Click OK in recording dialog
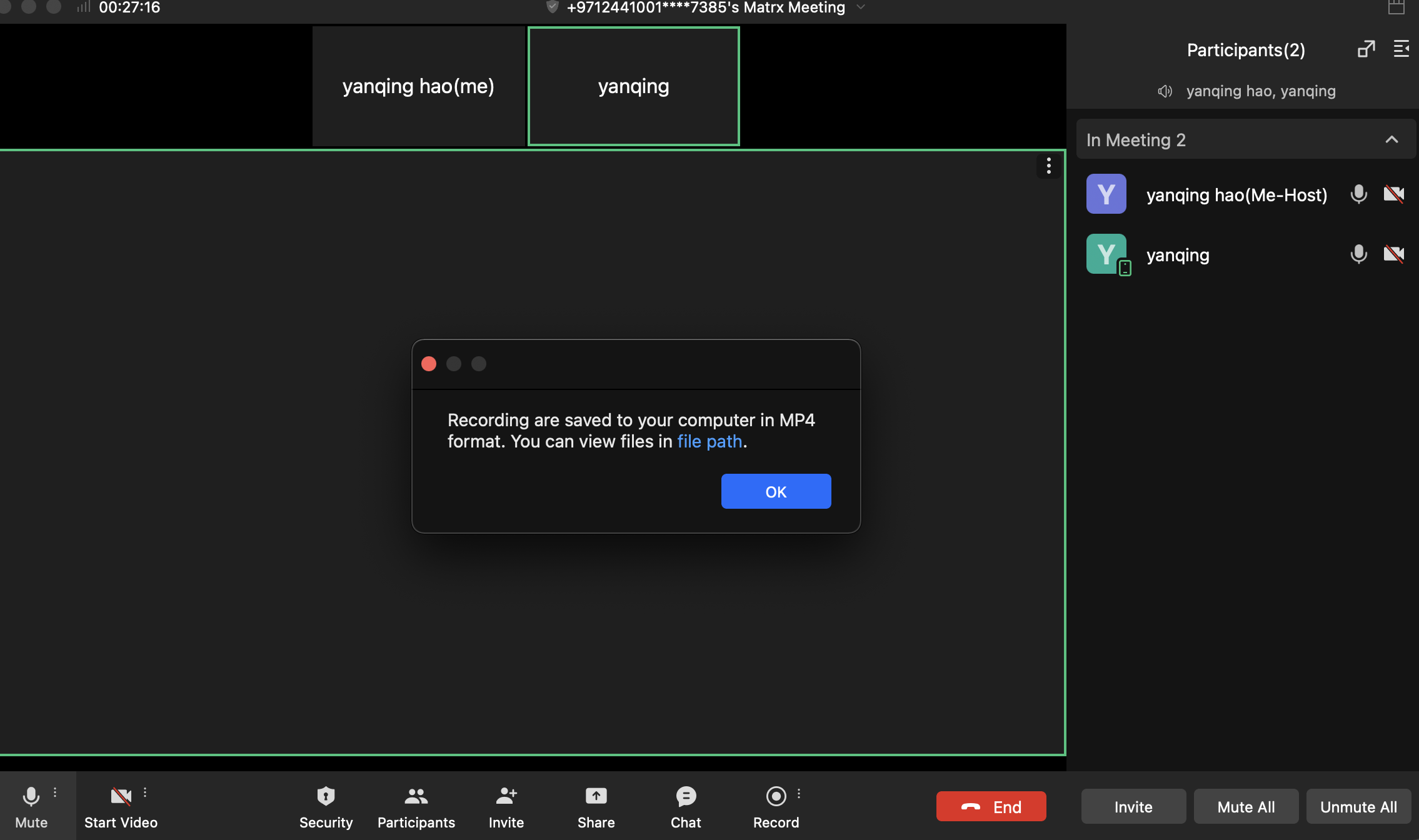This screenshot has height=840, width=1419. [776, 491]
